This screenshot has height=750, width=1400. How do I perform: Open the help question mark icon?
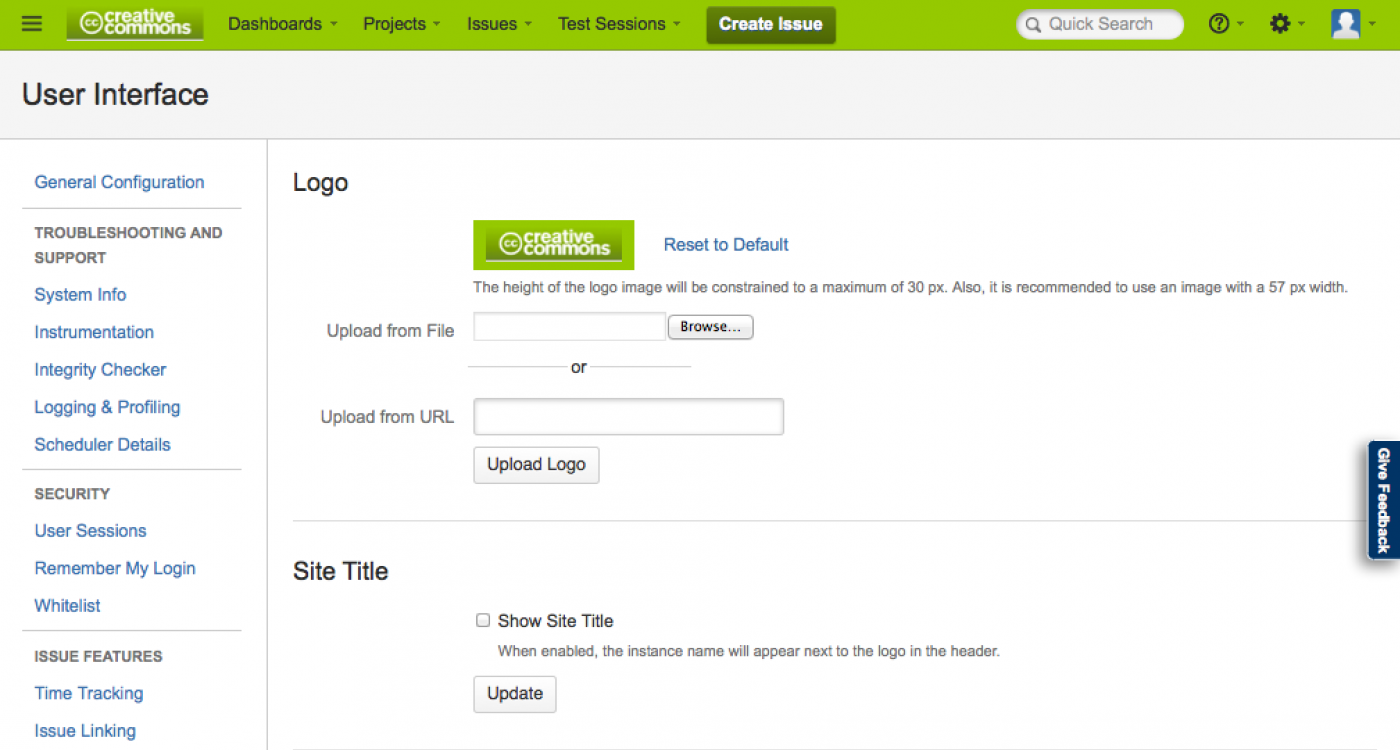(x=1219, y=24)
